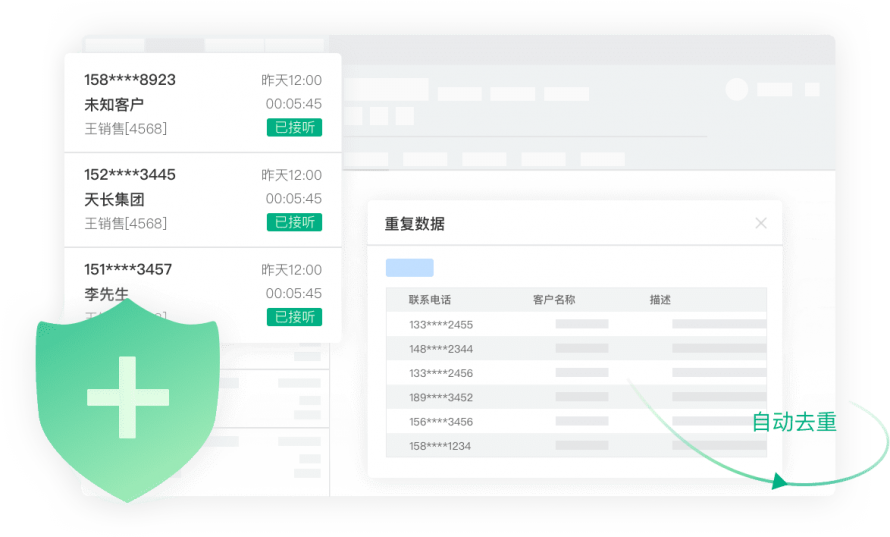Click the round avatar in header

coord(737,89)
